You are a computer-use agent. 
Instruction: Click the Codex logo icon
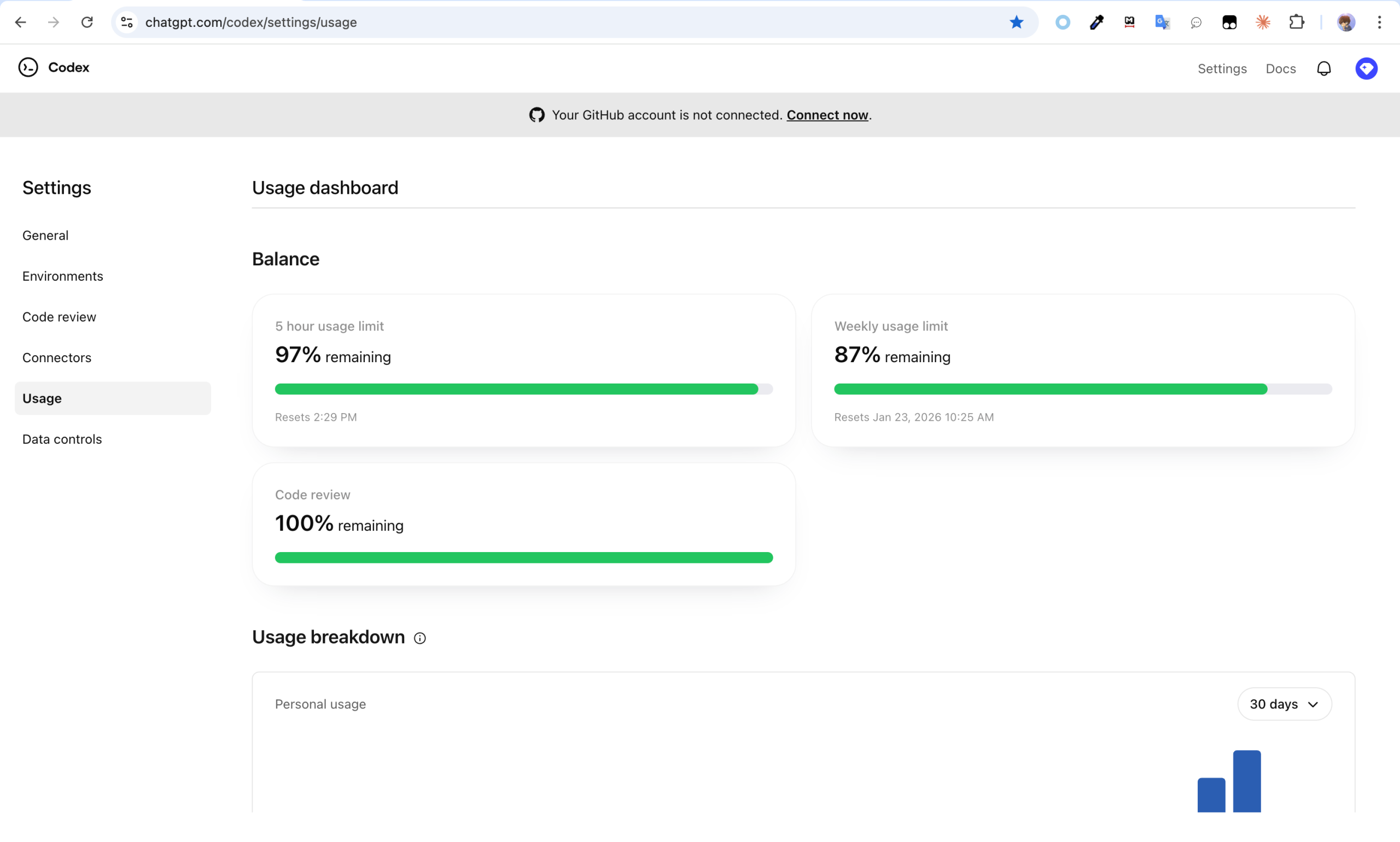(28, 67)
